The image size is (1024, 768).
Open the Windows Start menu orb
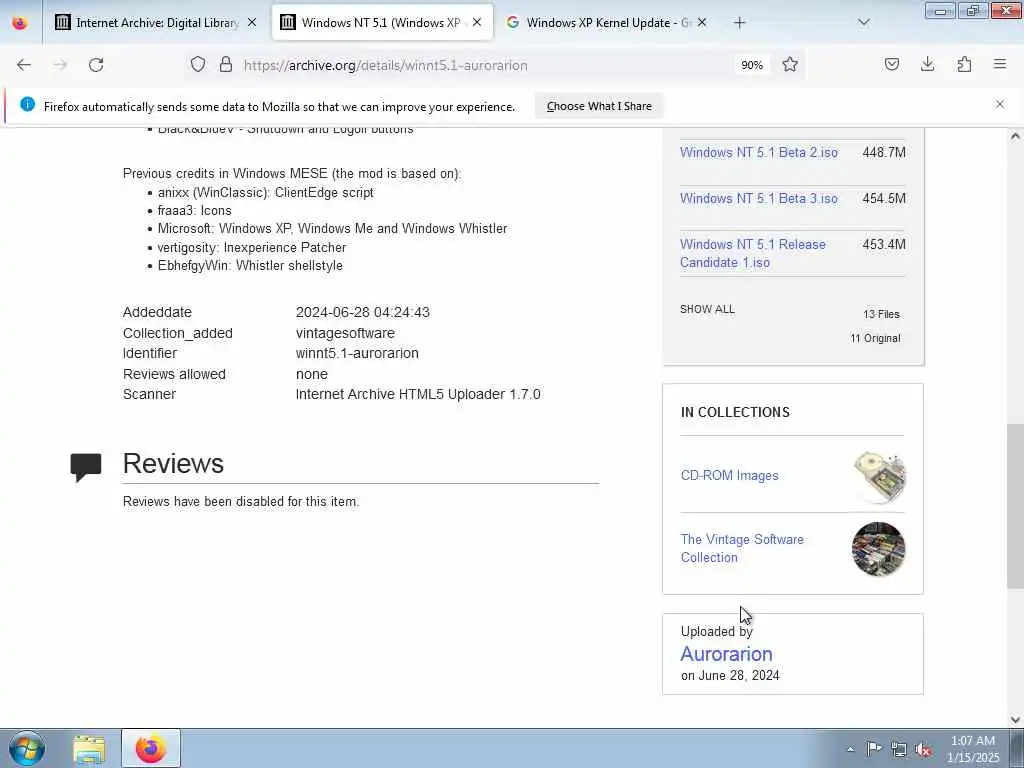[27, 748]
